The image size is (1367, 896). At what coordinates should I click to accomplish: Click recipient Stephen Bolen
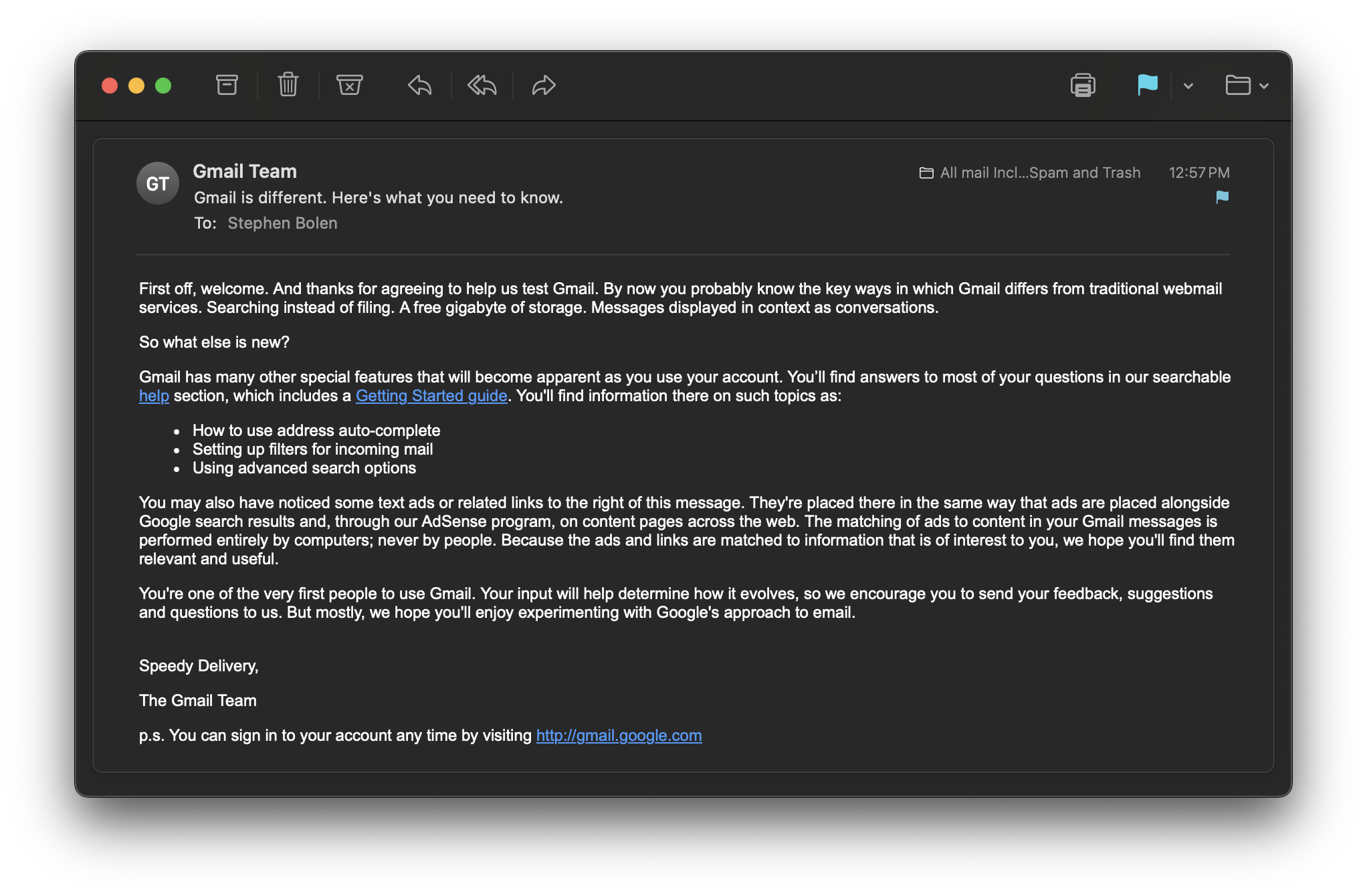(282, 223)
